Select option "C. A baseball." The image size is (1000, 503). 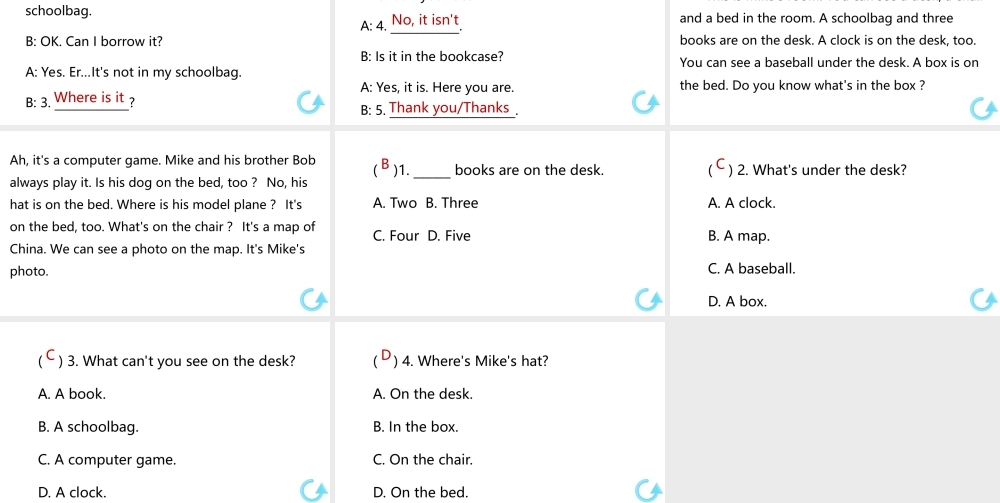coord(751,268)
